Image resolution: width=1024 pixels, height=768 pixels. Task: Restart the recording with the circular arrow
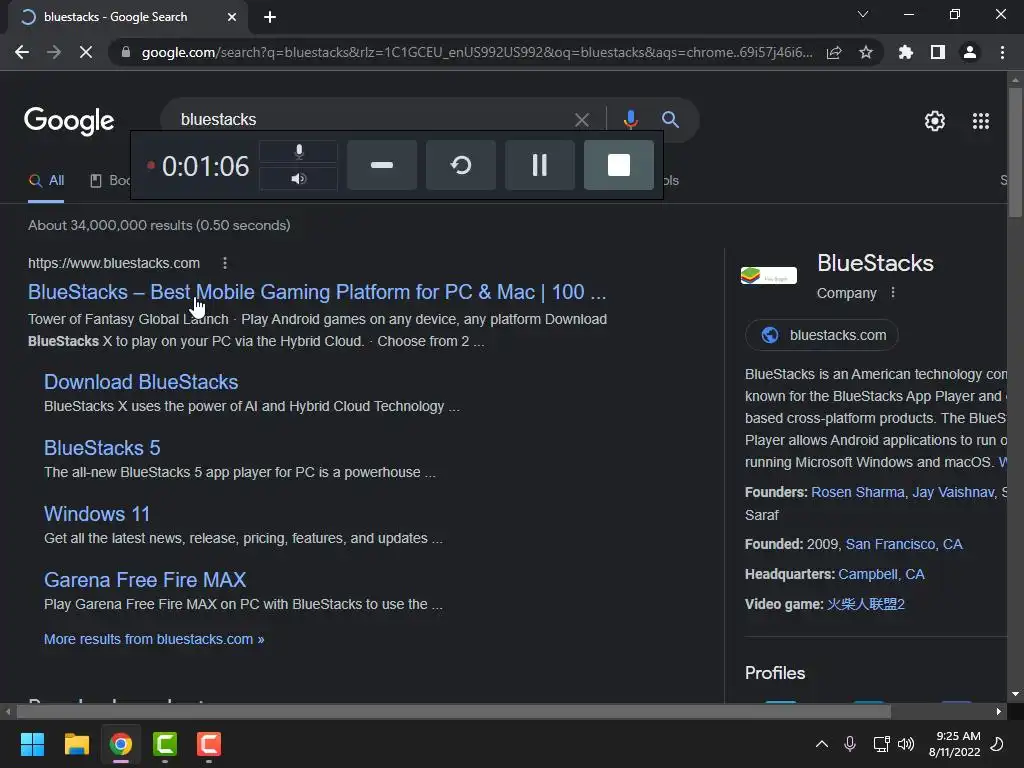click(x=460, y=165)
